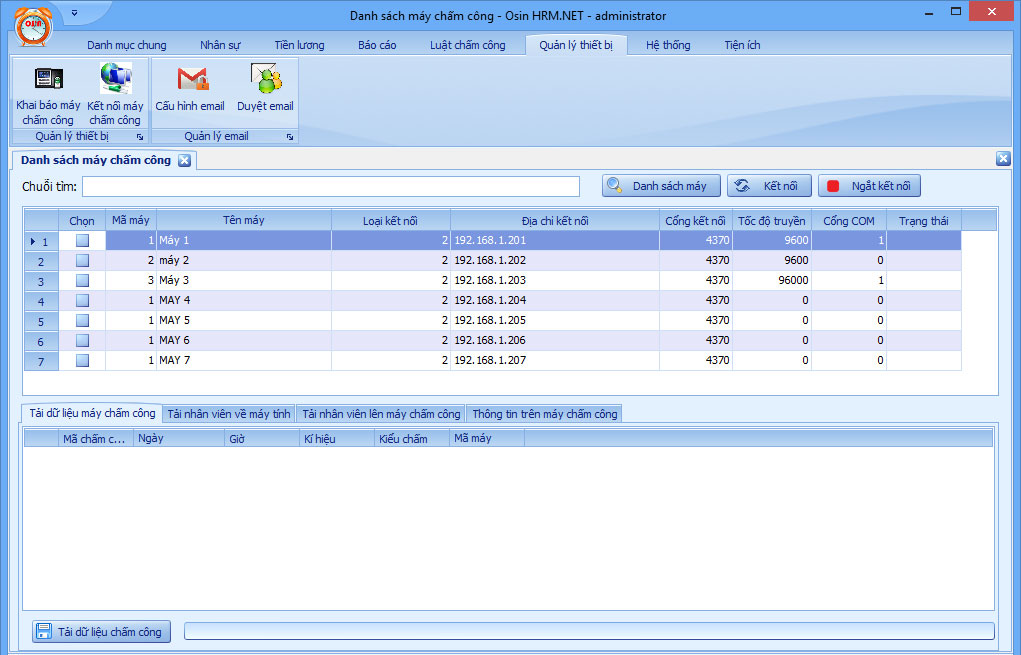The height and width of the screenshot is (655, 1021).
Task: Close the Danh sách máy chấm công tab
Action: tap(184, 161)
